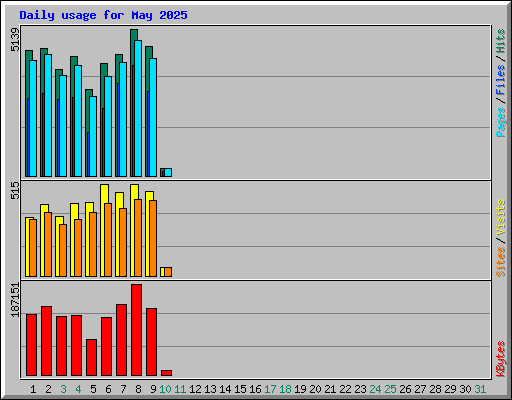Select the green day 25 axis label
Screen dimensions: 512x400
390,389
